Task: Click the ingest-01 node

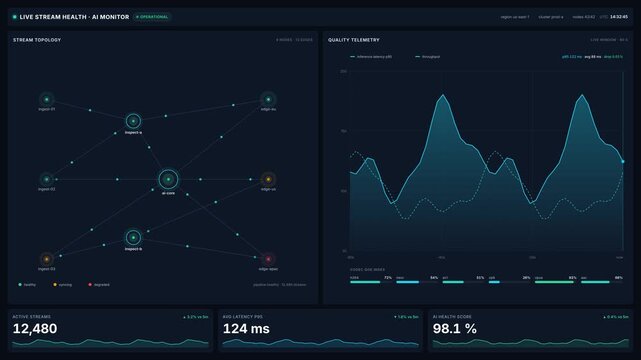Action: click(x=47, y=99)
